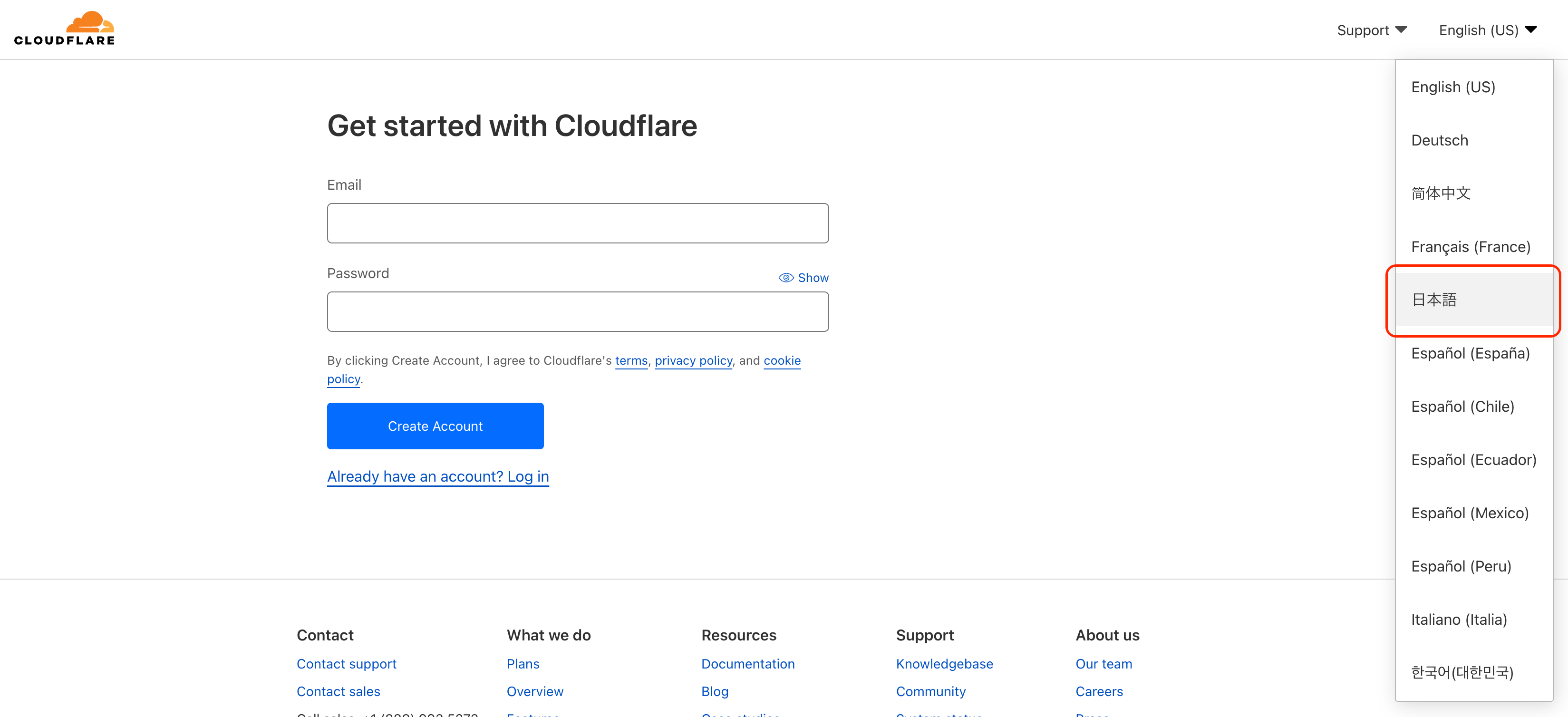
Task: Click the Create Account button
Action: tap(435, 426)
